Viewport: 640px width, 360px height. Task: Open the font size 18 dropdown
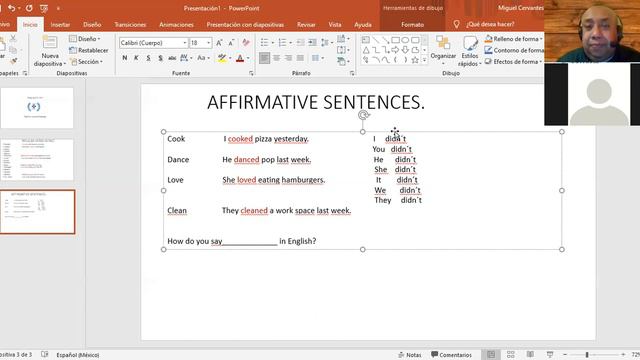point(208,42)
